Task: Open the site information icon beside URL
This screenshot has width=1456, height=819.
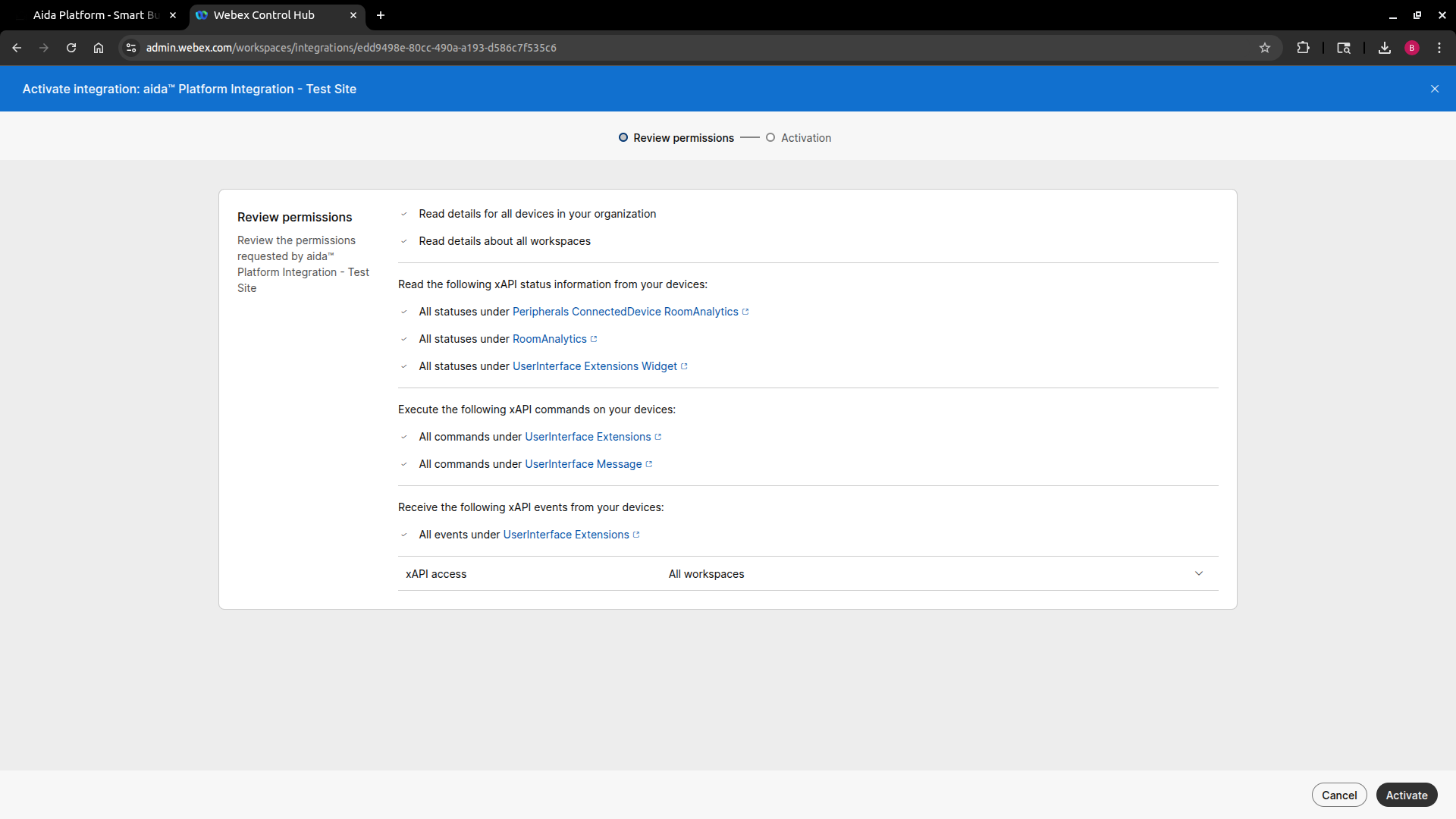Action: pos(131,48)
